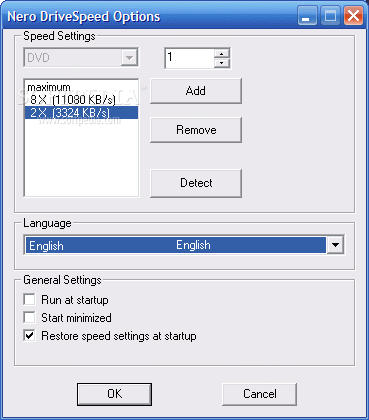Decrease speed value with down arrow

[222, 63]
